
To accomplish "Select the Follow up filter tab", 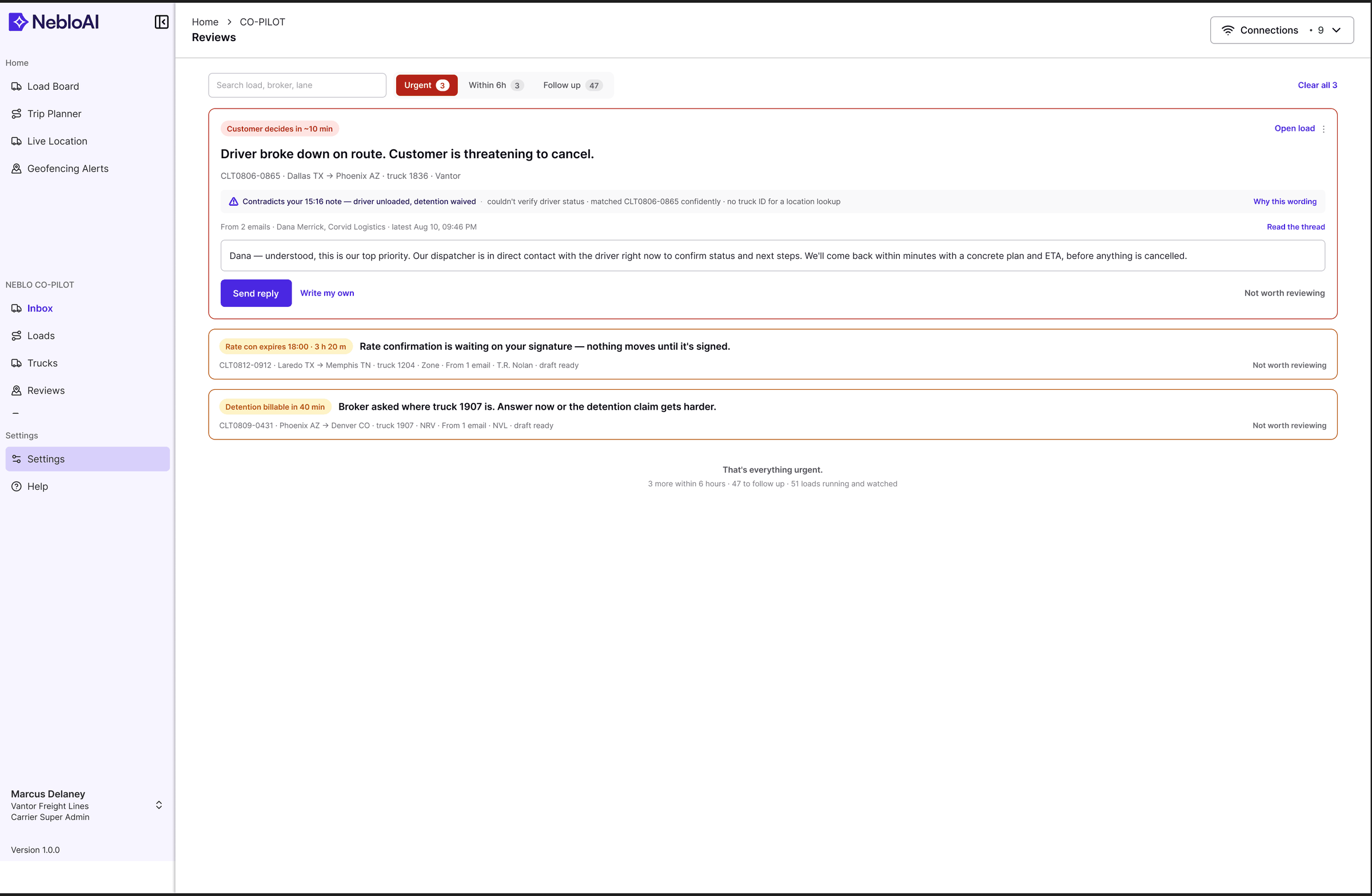I will pyautogui.click(x=572, y=85).
